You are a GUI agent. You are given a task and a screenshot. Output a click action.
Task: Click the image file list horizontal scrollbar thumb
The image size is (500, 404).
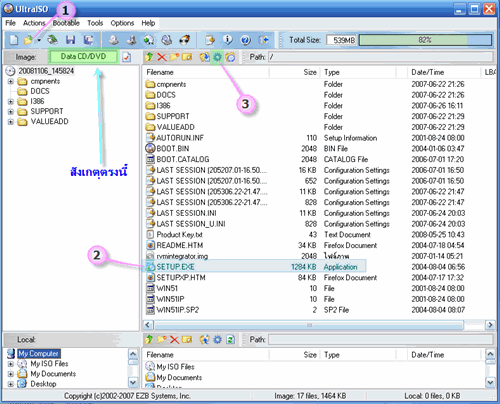[309, 325]
